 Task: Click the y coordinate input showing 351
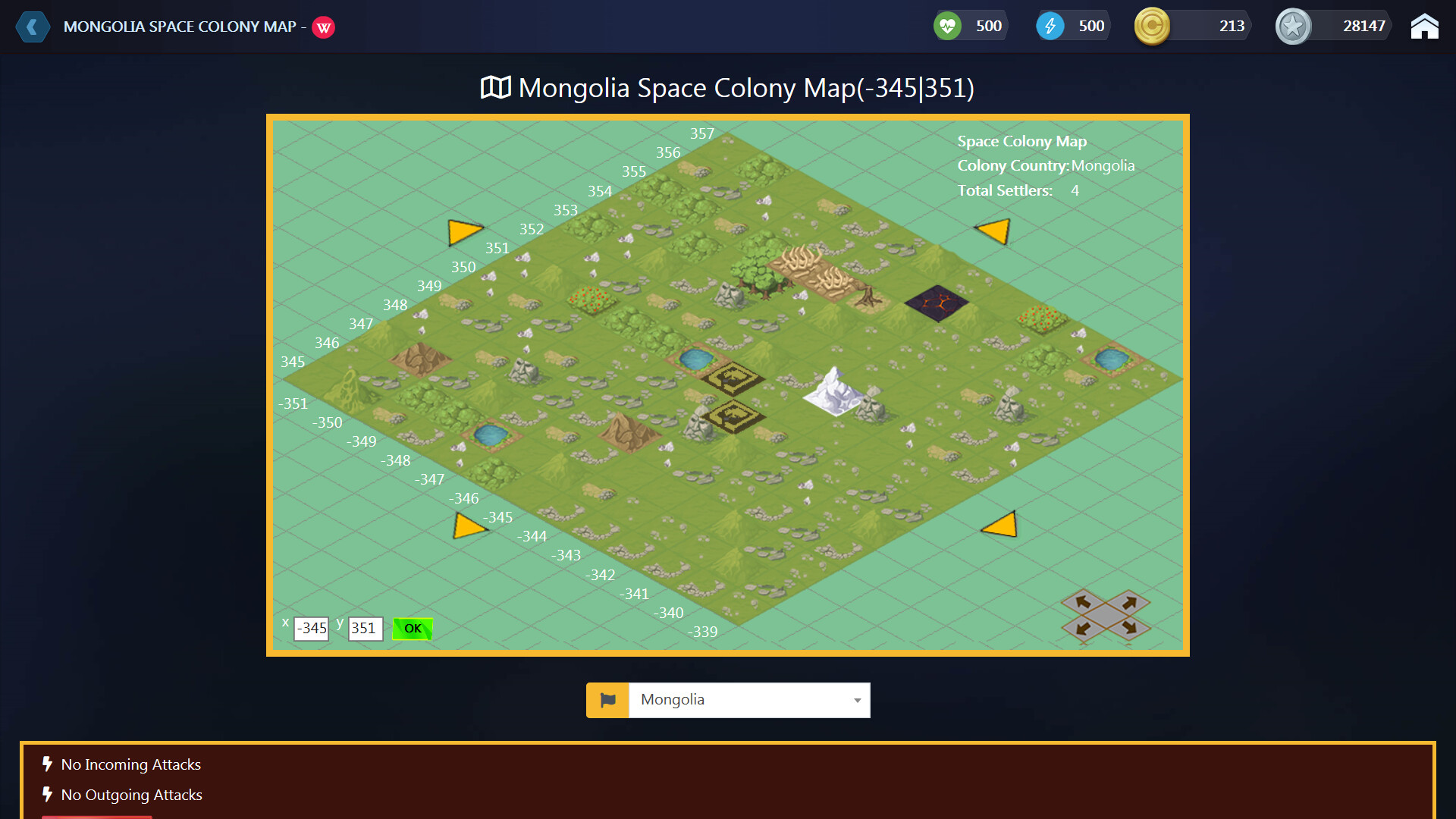click(x=365, y=629)
